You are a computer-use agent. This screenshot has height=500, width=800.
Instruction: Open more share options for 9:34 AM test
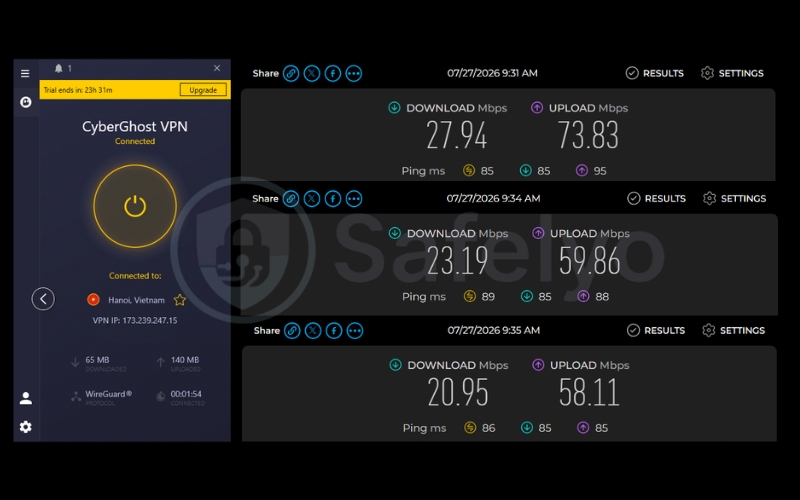click(354, 198)
